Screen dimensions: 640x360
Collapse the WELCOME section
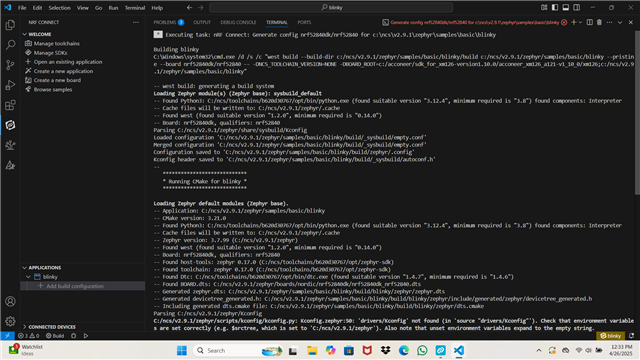[x=40, y=34]
